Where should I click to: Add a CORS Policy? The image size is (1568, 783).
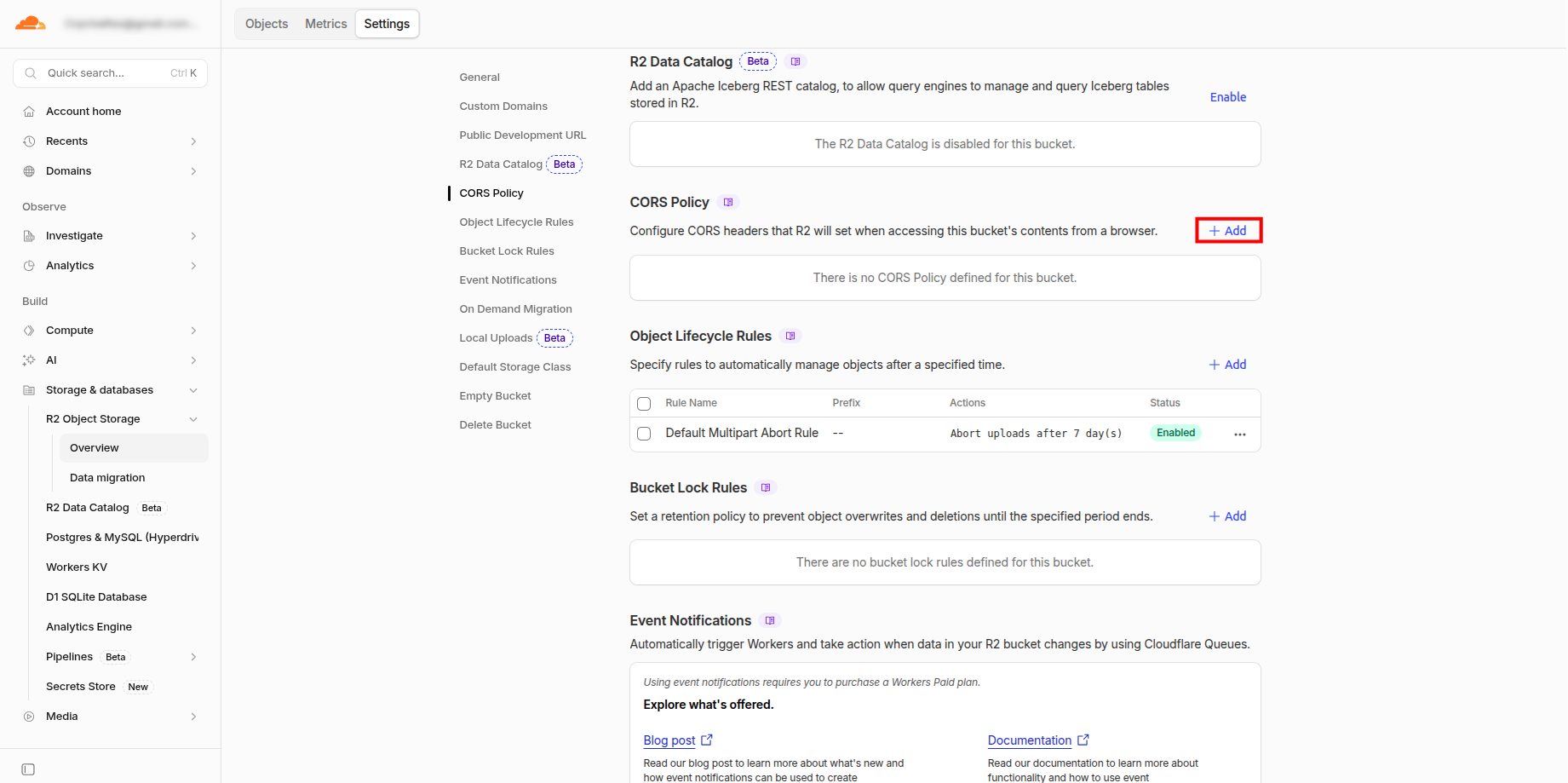pos(1227,231)
